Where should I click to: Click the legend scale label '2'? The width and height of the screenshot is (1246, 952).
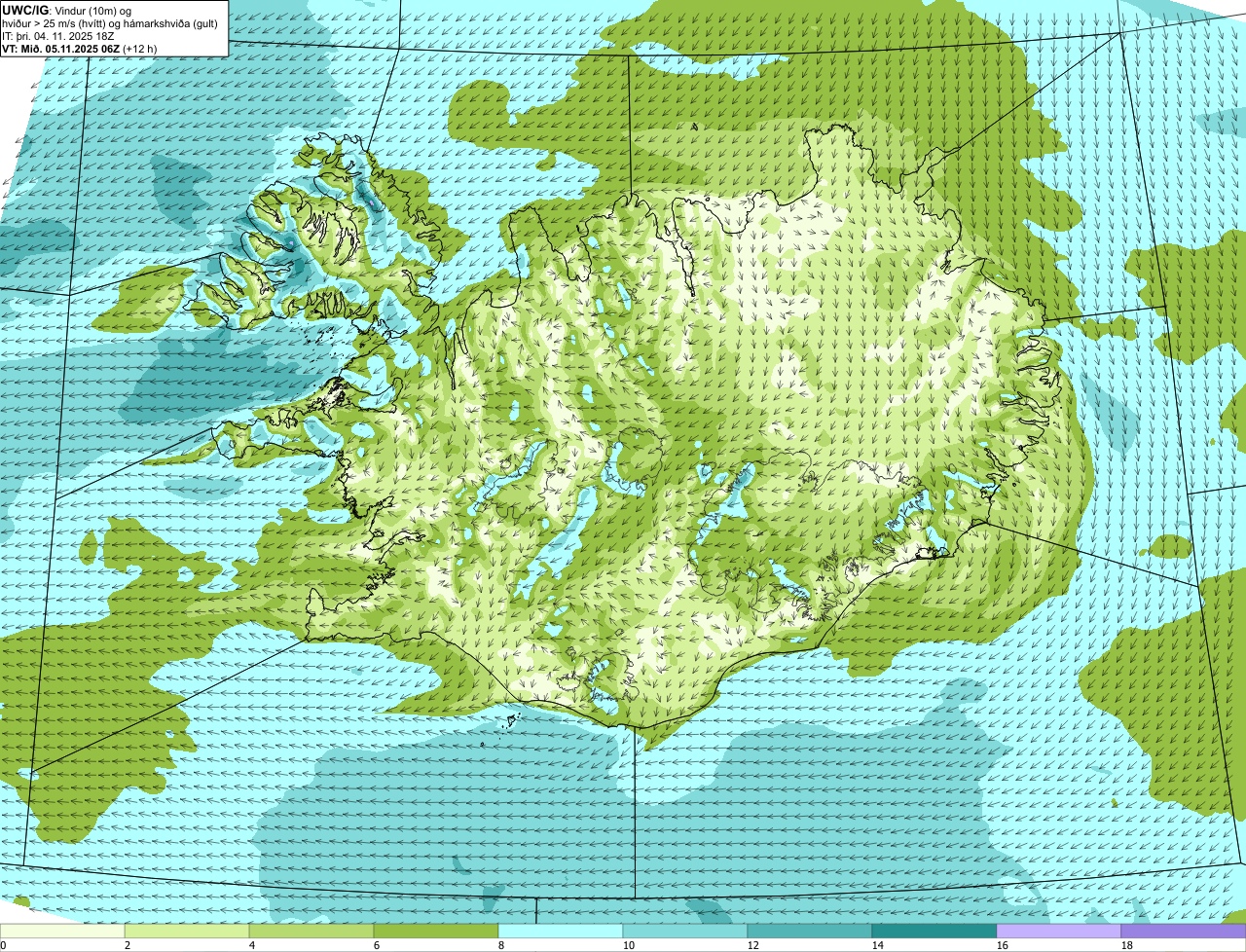pyautogui.click(x=128, y=945)
